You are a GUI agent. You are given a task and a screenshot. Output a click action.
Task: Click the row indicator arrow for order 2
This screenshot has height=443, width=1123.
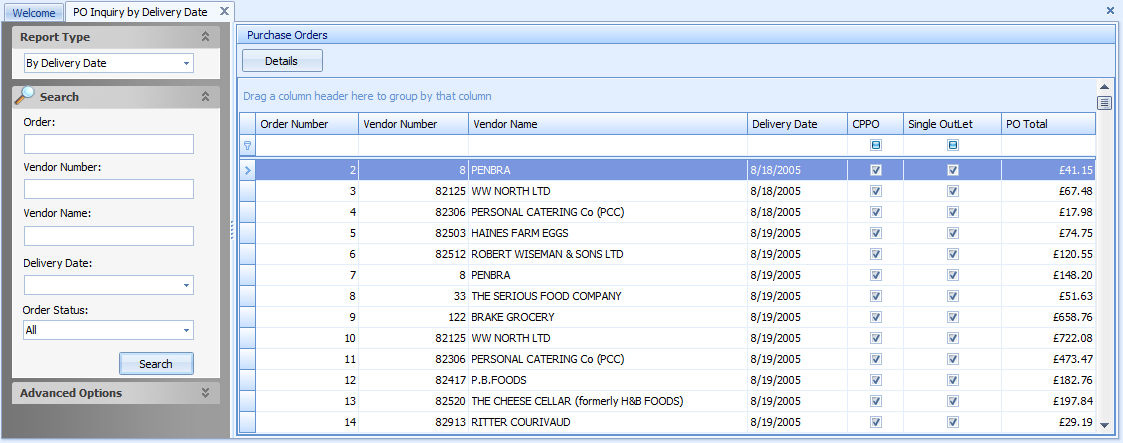pos(247,170)
